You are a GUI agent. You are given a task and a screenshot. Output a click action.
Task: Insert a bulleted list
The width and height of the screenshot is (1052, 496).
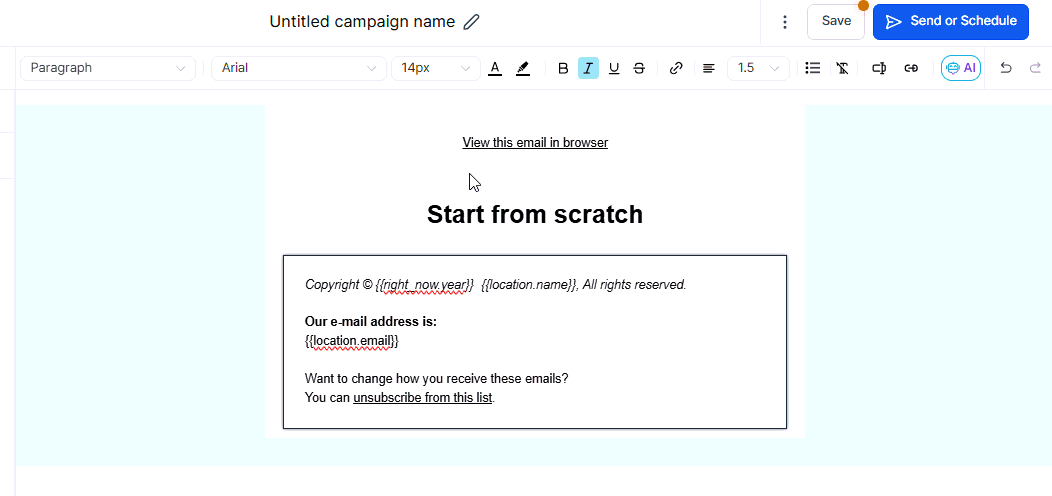pos(812,68)
